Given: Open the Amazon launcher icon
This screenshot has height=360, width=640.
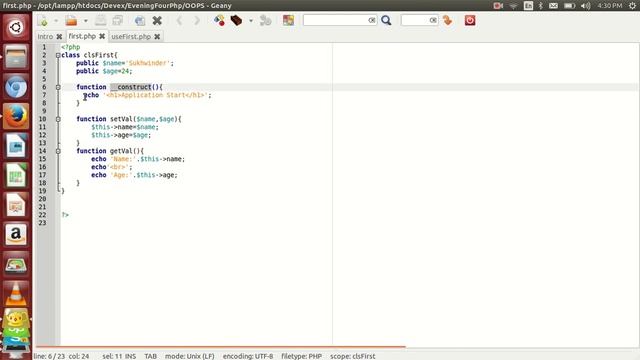Looking at the screenshot, I should [x=16, y=234].
